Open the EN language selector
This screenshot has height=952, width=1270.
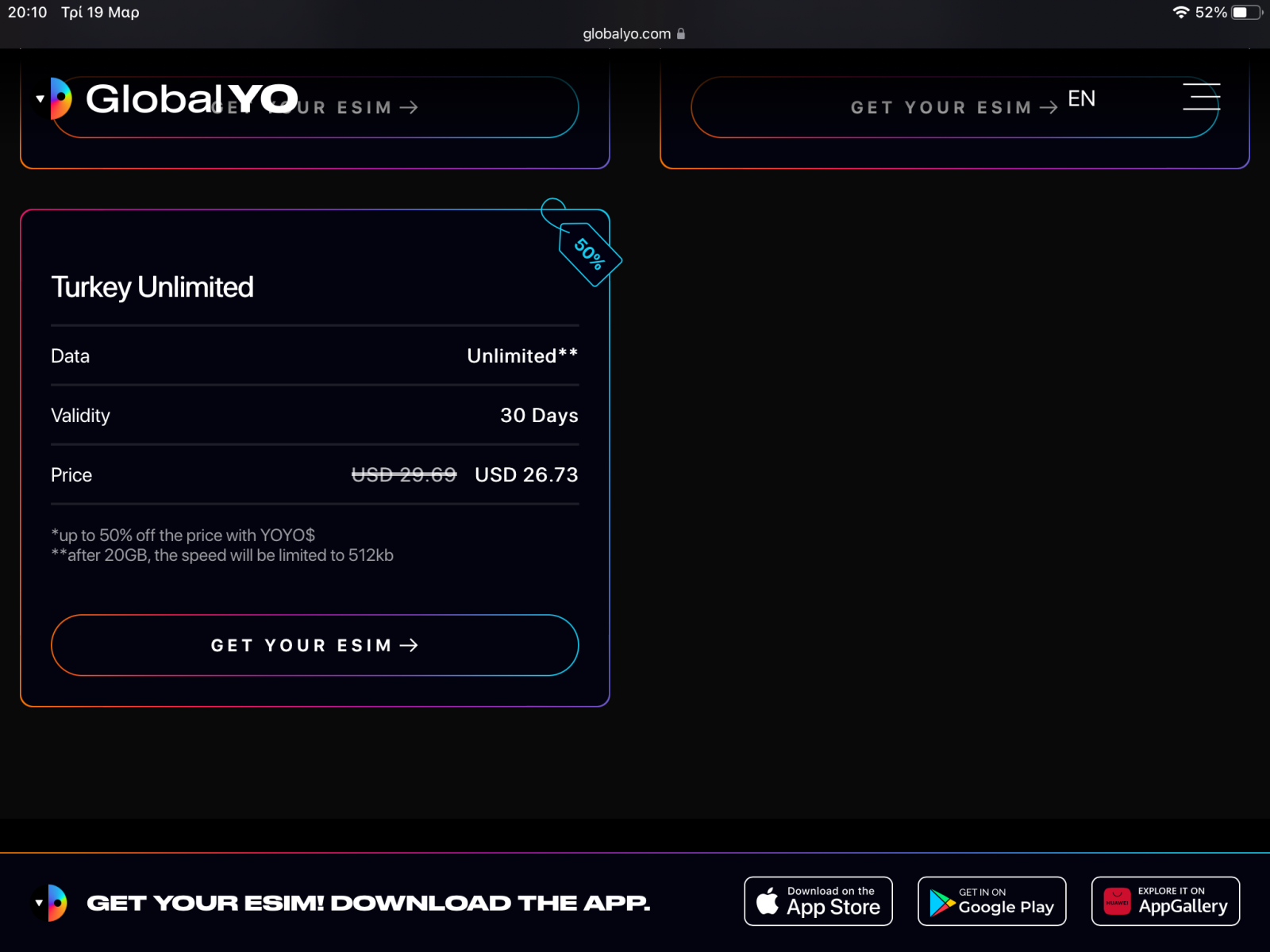[x=1081, y=98]
